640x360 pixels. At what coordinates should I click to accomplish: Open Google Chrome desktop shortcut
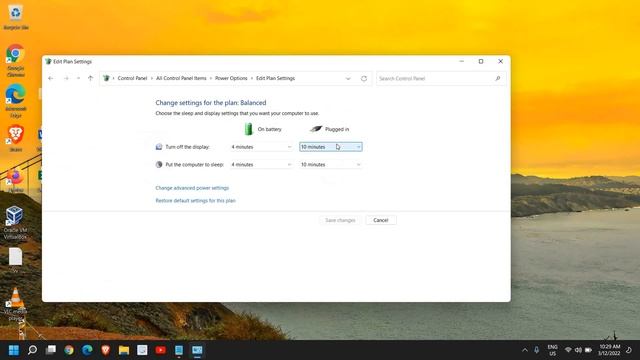16,60
